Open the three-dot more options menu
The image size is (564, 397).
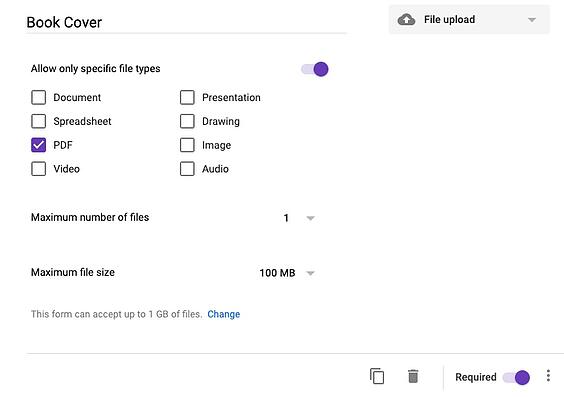pyautogui.click(x=548, y=375)
